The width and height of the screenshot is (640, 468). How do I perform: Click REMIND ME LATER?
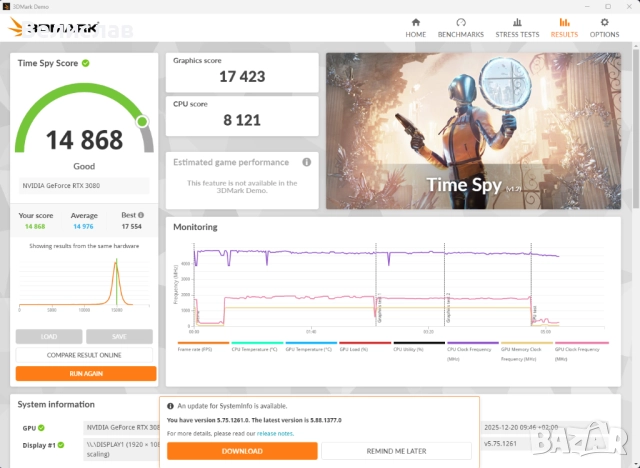396,451
